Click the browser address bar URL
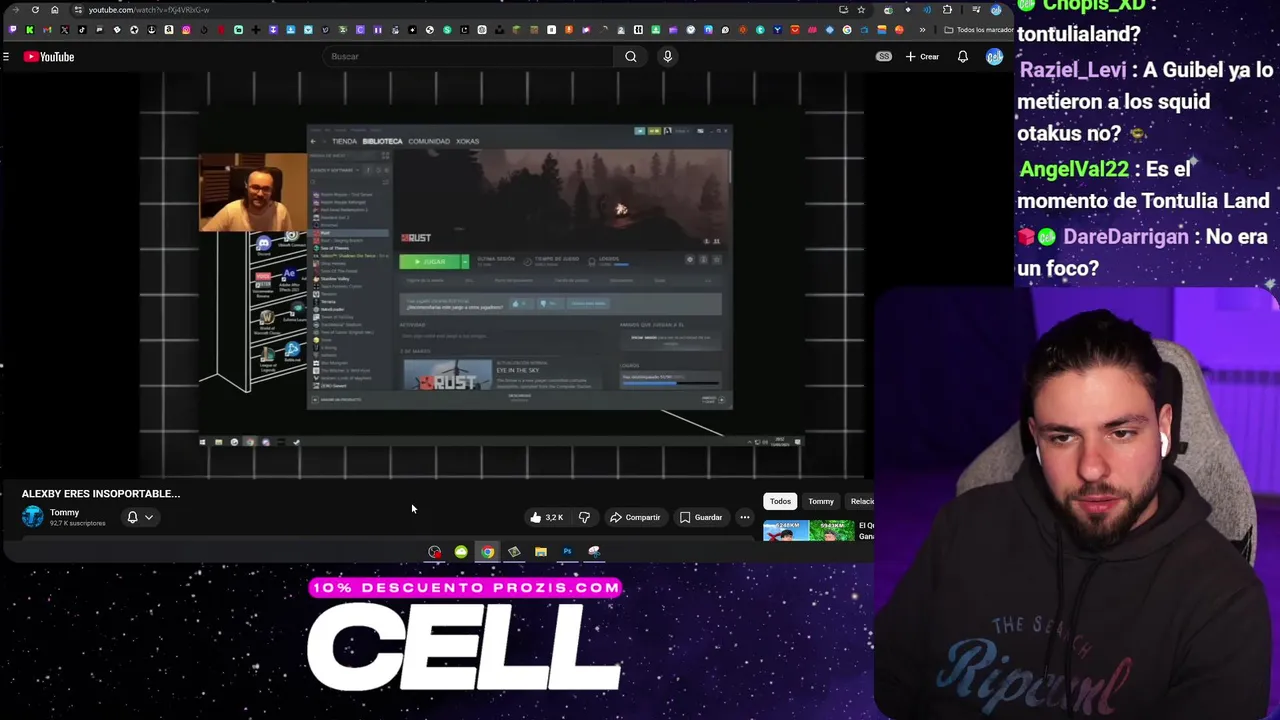1280x720 pixels. (x=149, y=10)
